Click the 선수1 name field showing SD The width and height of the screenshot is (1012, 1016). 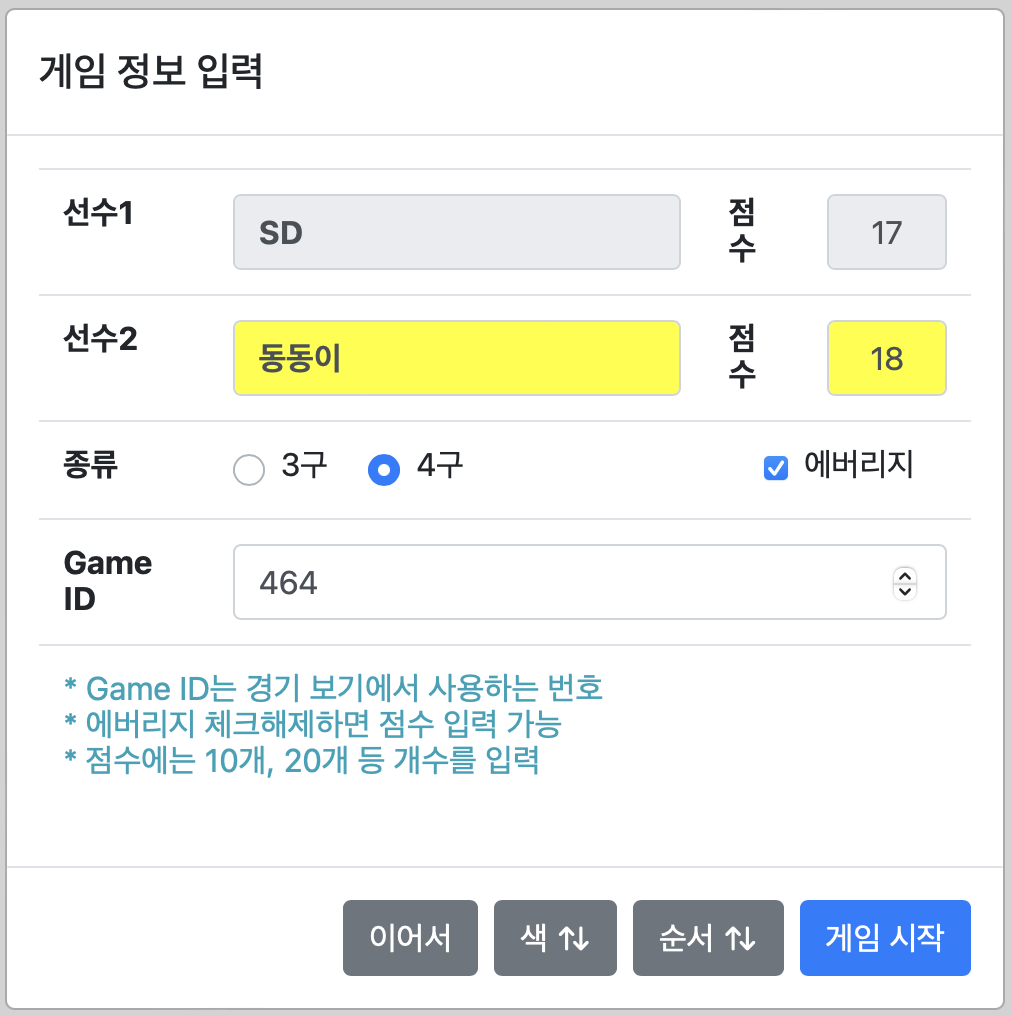[x=457, y=232]
